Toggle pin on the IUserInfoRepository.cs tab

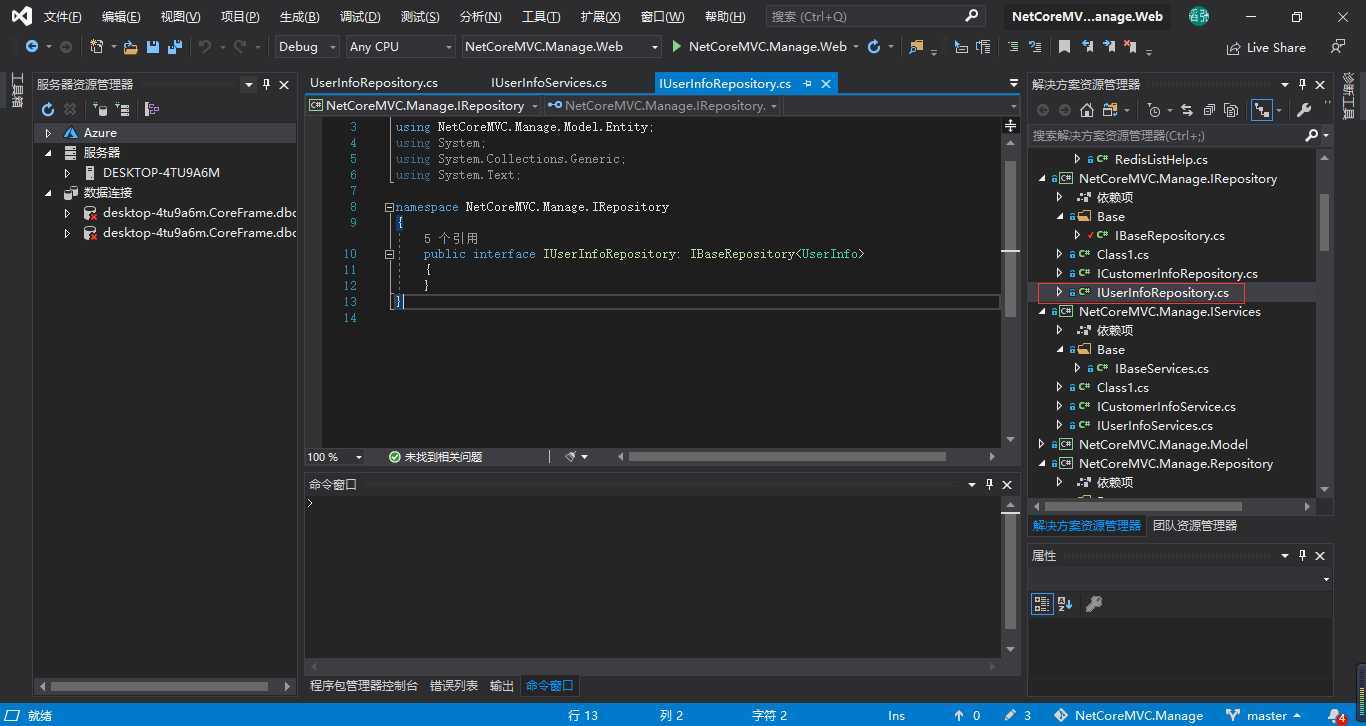(x=807, y=83)
